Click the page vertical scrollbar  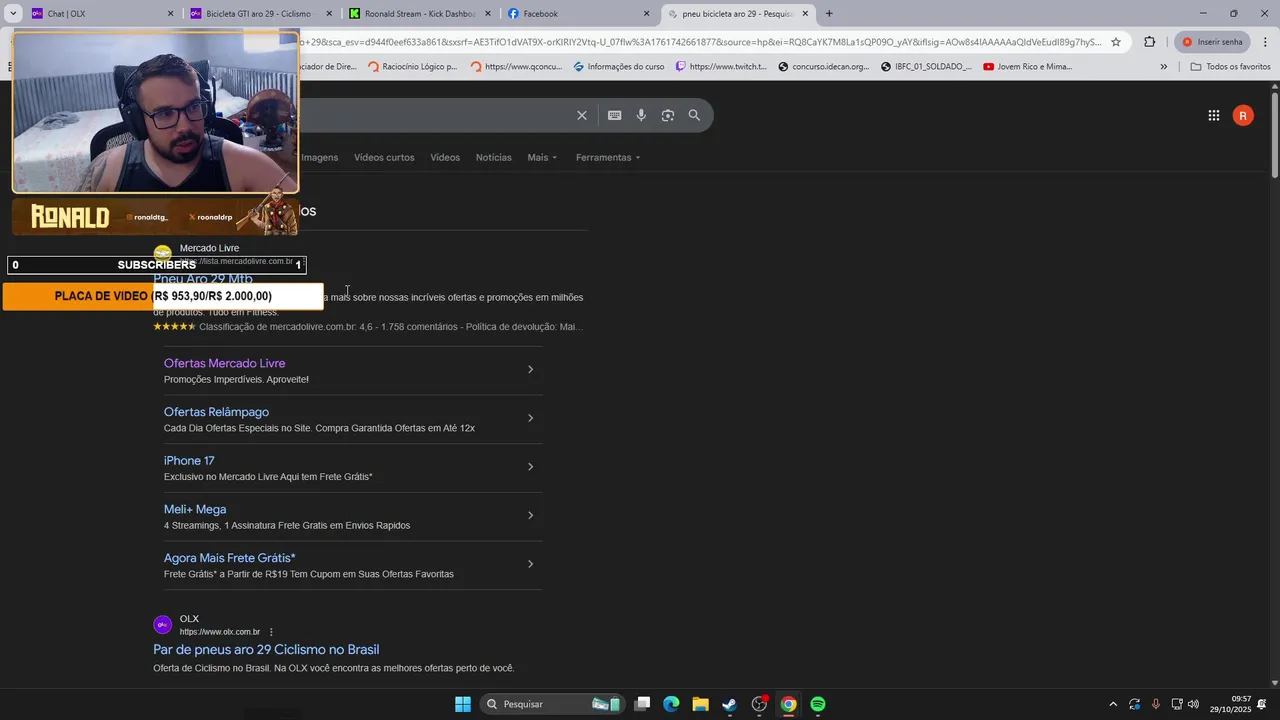1275,135
